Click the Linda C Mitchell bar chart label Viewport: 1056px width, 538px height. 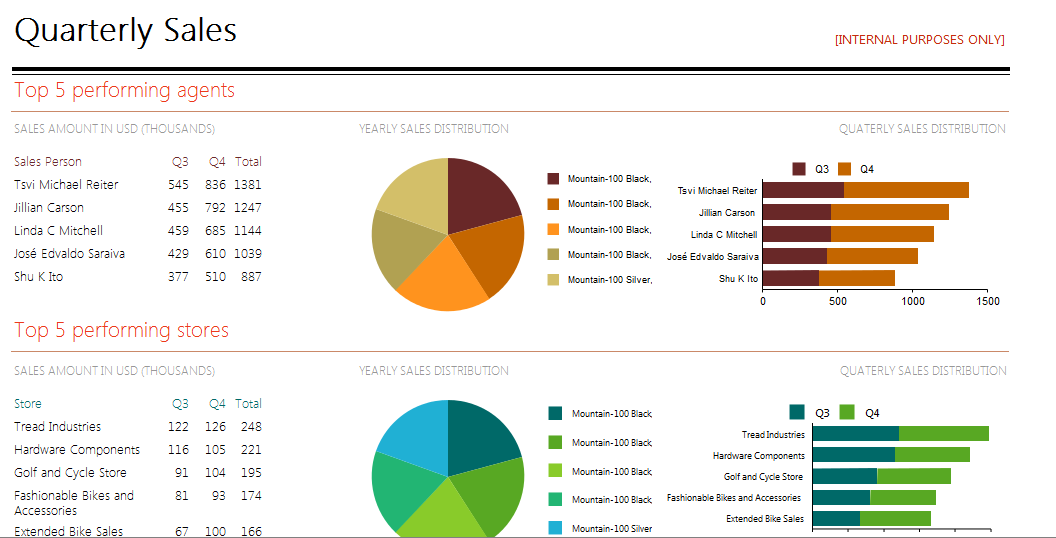point(724,234)
